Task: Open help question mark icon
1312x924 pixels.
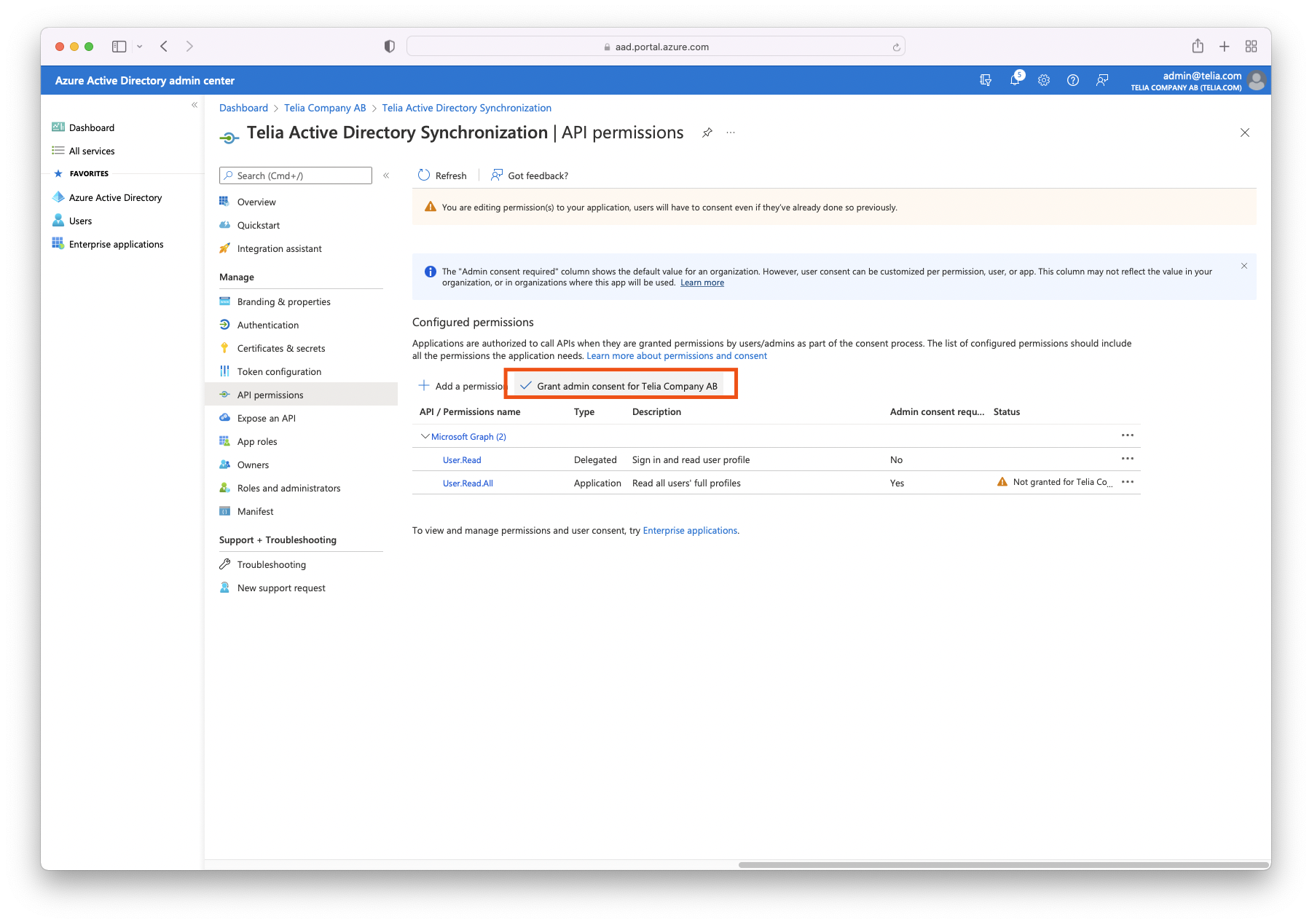Action: (x=1073, y=80)
